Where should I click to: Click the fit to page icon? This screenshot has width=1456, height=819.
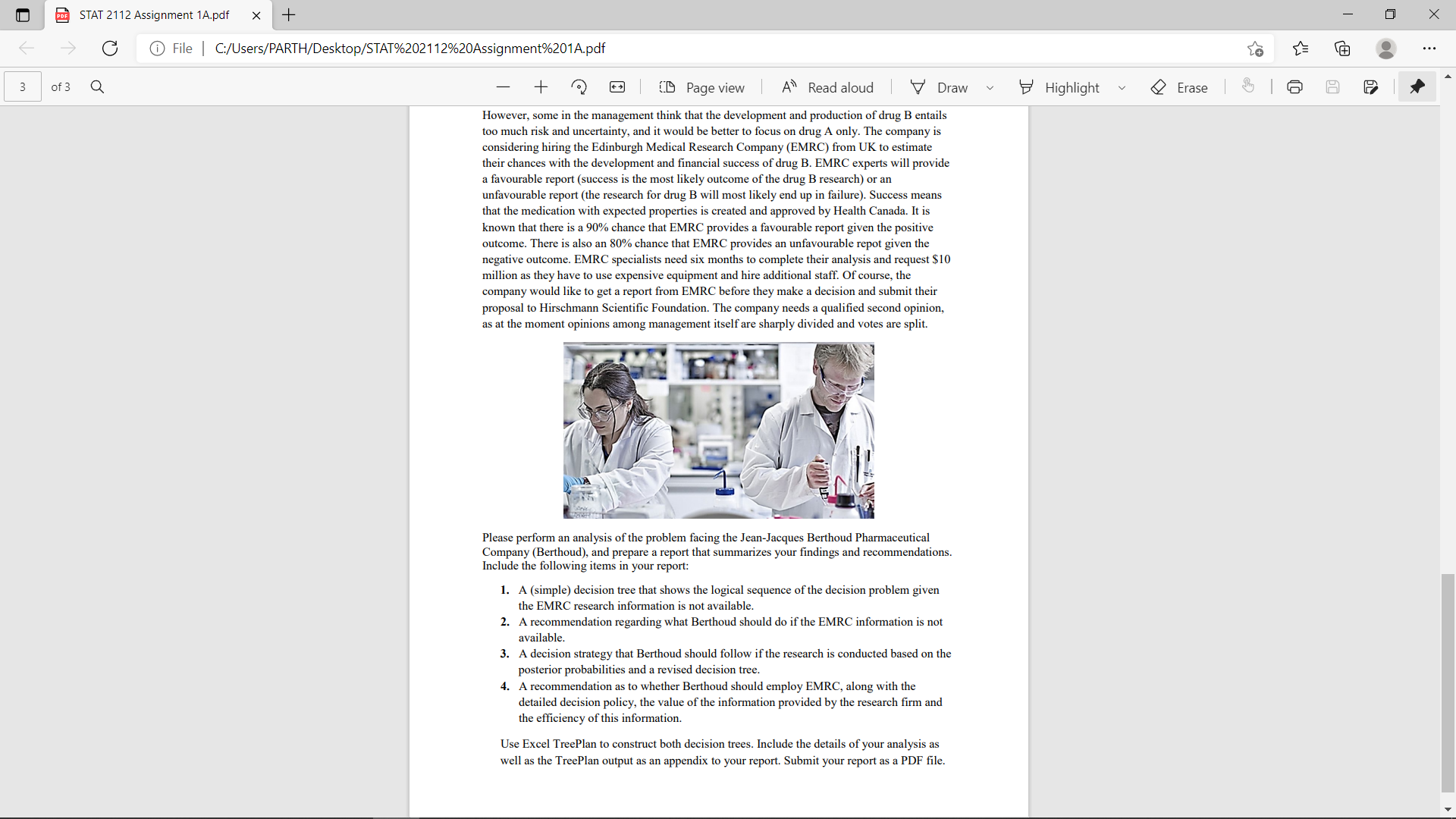tap(617, 87)
